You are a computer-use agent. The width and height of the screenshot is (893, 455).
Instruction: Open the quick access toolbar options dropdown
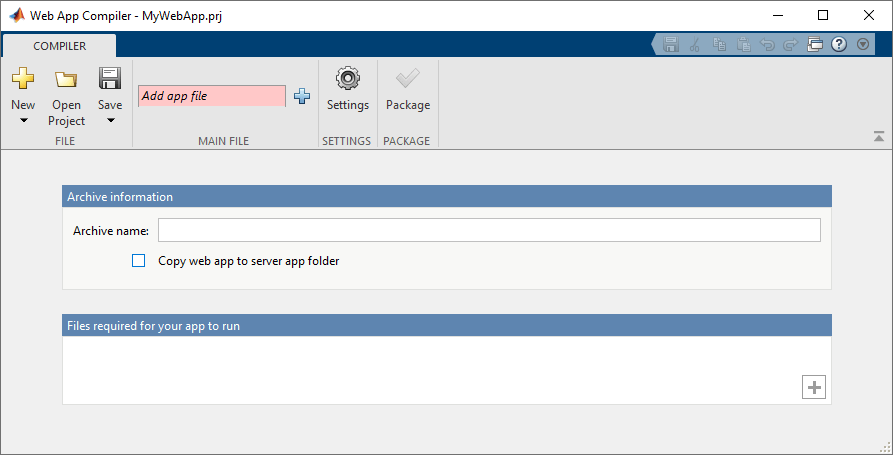tap(863, 45)
